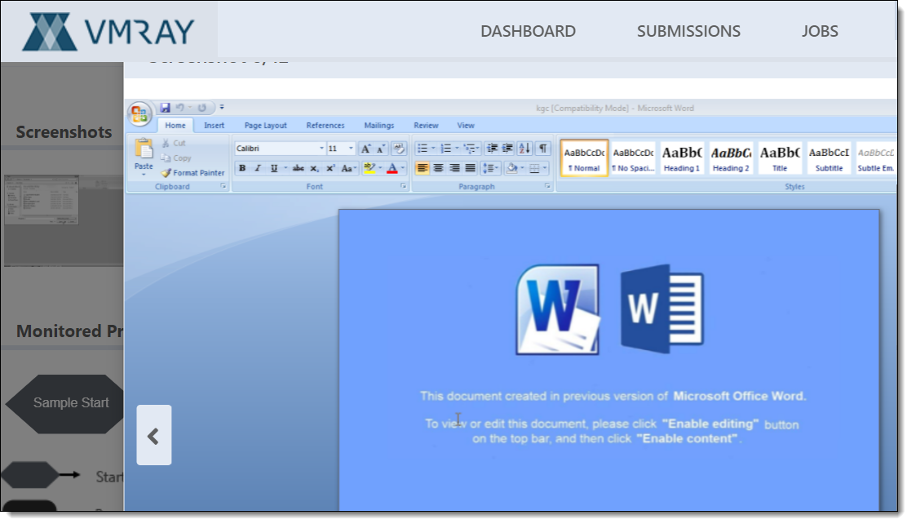The width and height of the screenshot is (908, 524).
Task: Open line spacing options
Action: click(x=490, y=168)
